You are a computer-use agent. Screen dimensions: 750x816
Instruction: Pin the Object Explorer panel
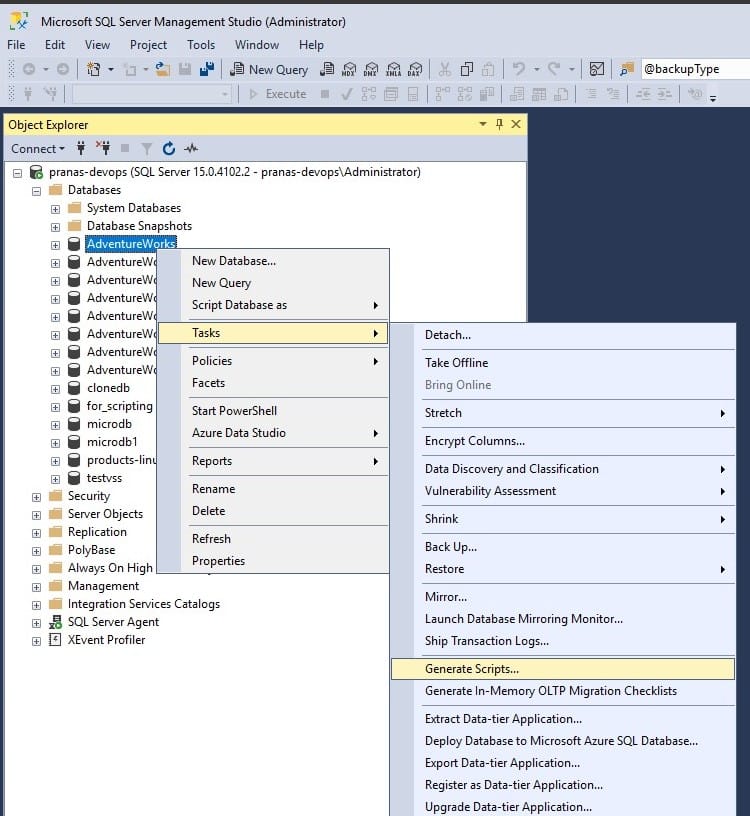pyautogui.click(x=499, y=124)
